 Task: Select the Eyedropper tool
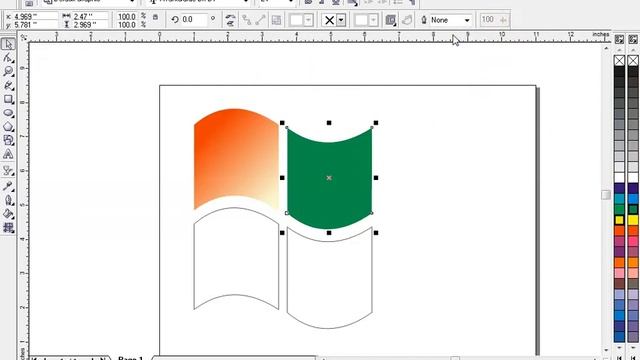pyautogui.click(x=8, y=186)
